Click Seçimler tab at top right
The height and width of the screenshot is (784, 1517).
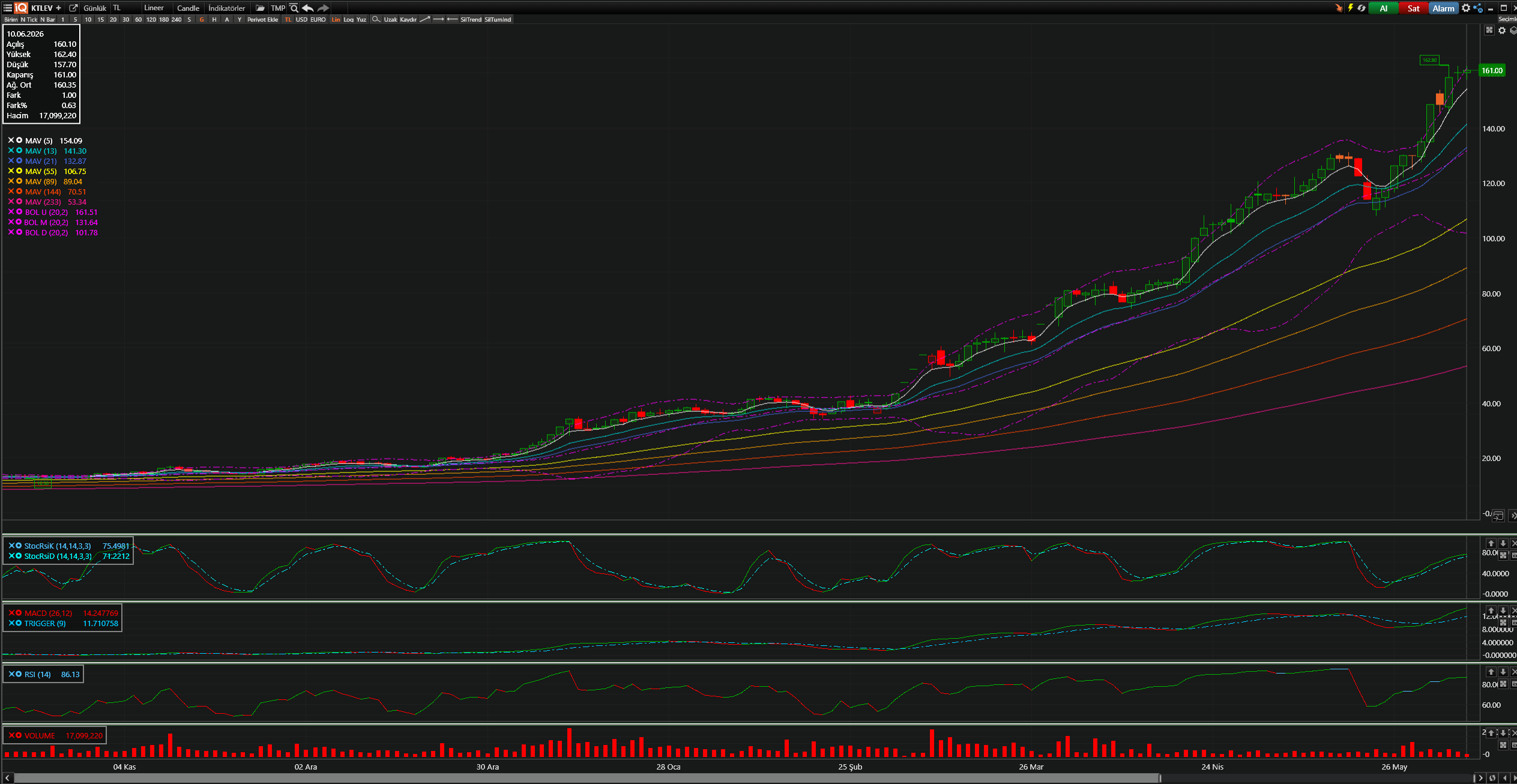point(1508,19)
